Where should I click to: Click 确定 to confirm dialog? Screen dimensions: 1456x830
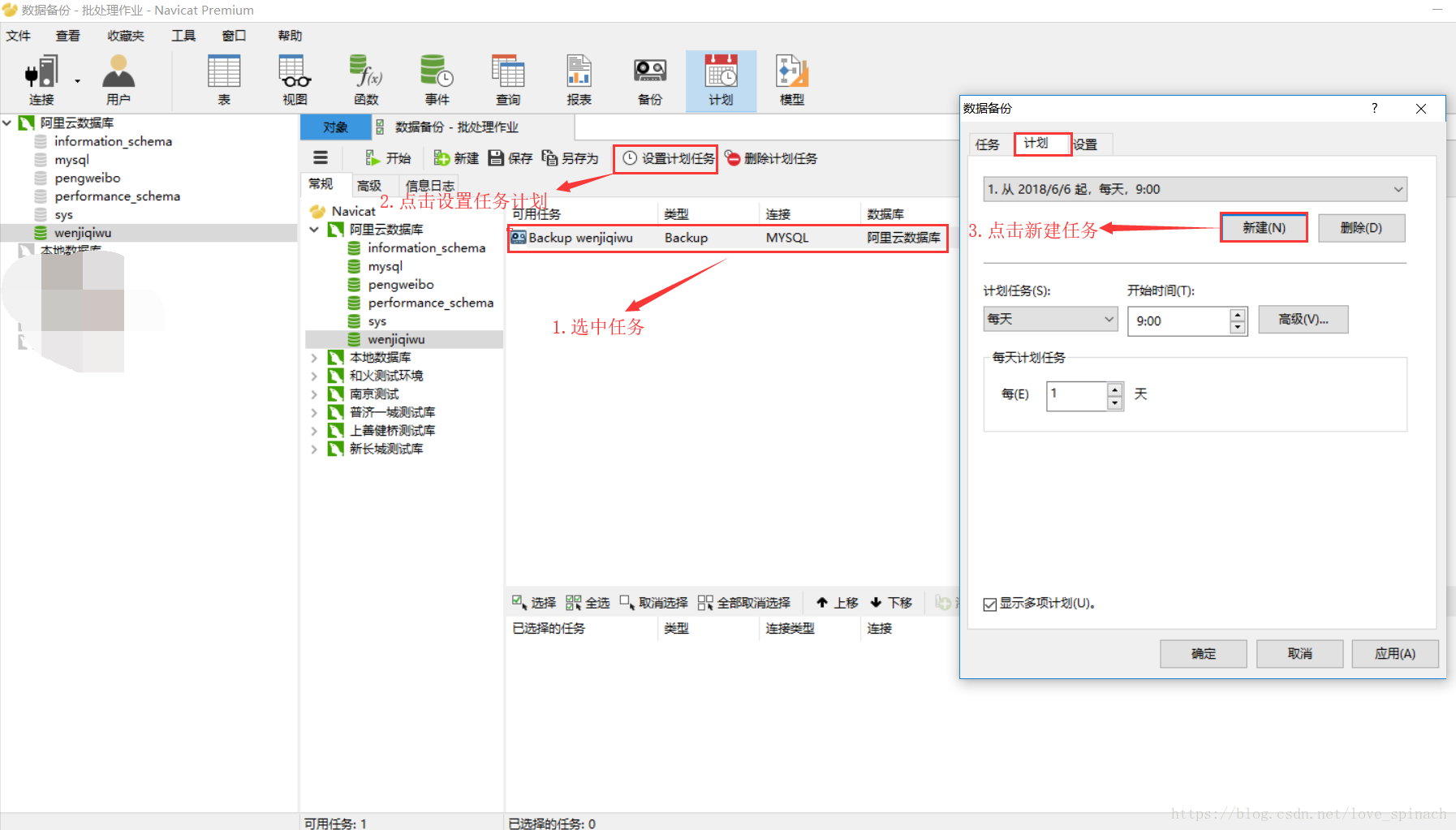click(x=1204, y=654)
